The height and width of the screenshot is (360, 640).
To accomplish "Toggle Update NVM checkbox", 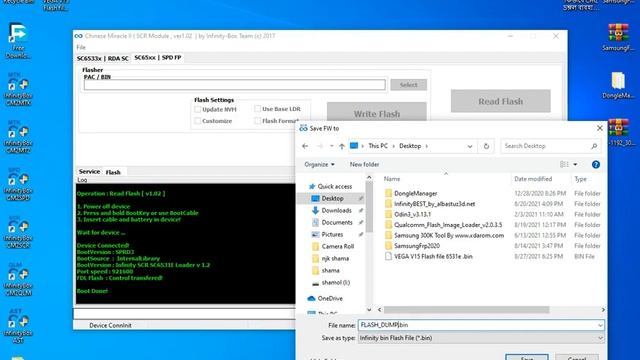I will 198,109.
